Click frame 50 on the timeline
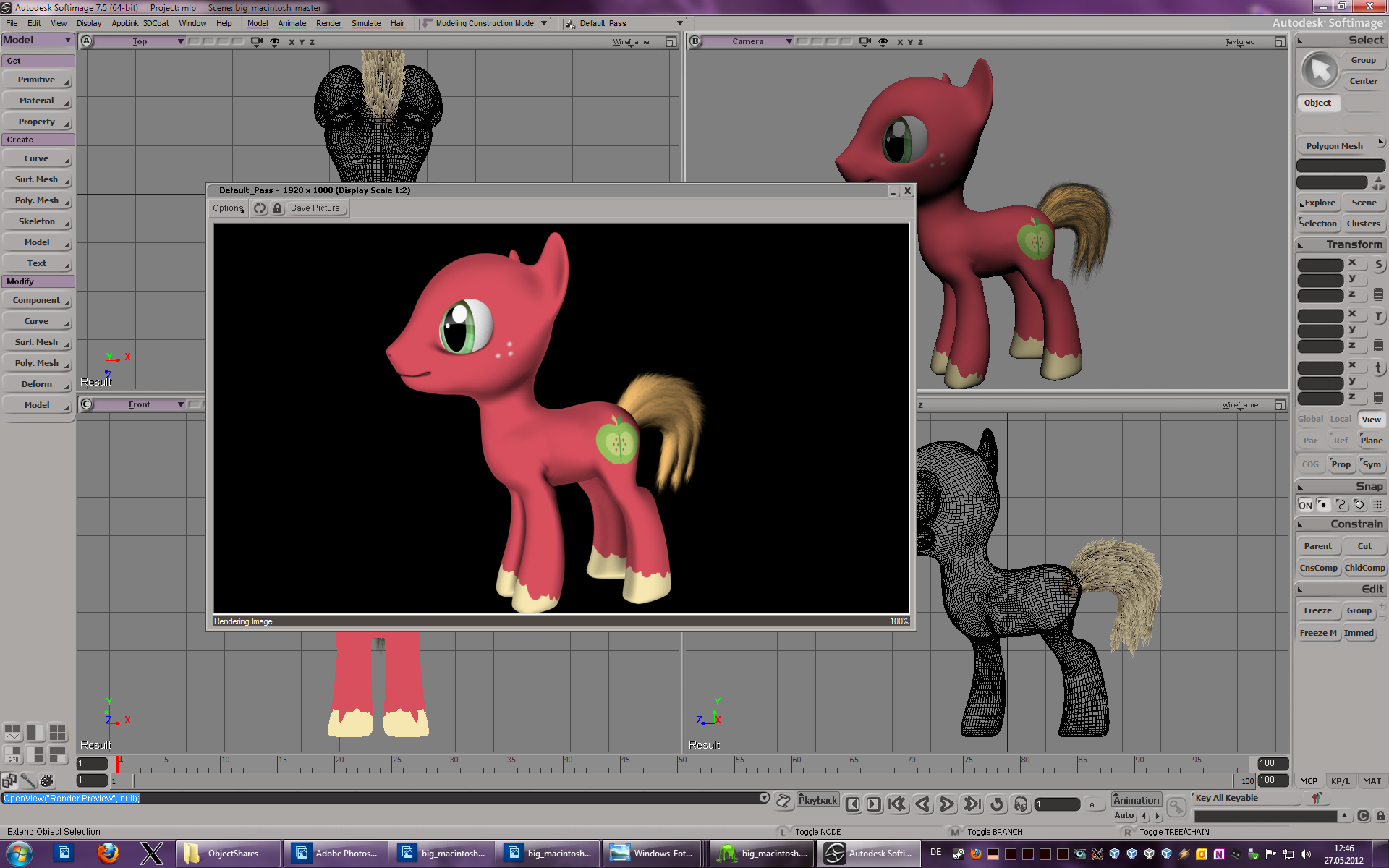This screenshot has height=868, width=1389. 679,765
